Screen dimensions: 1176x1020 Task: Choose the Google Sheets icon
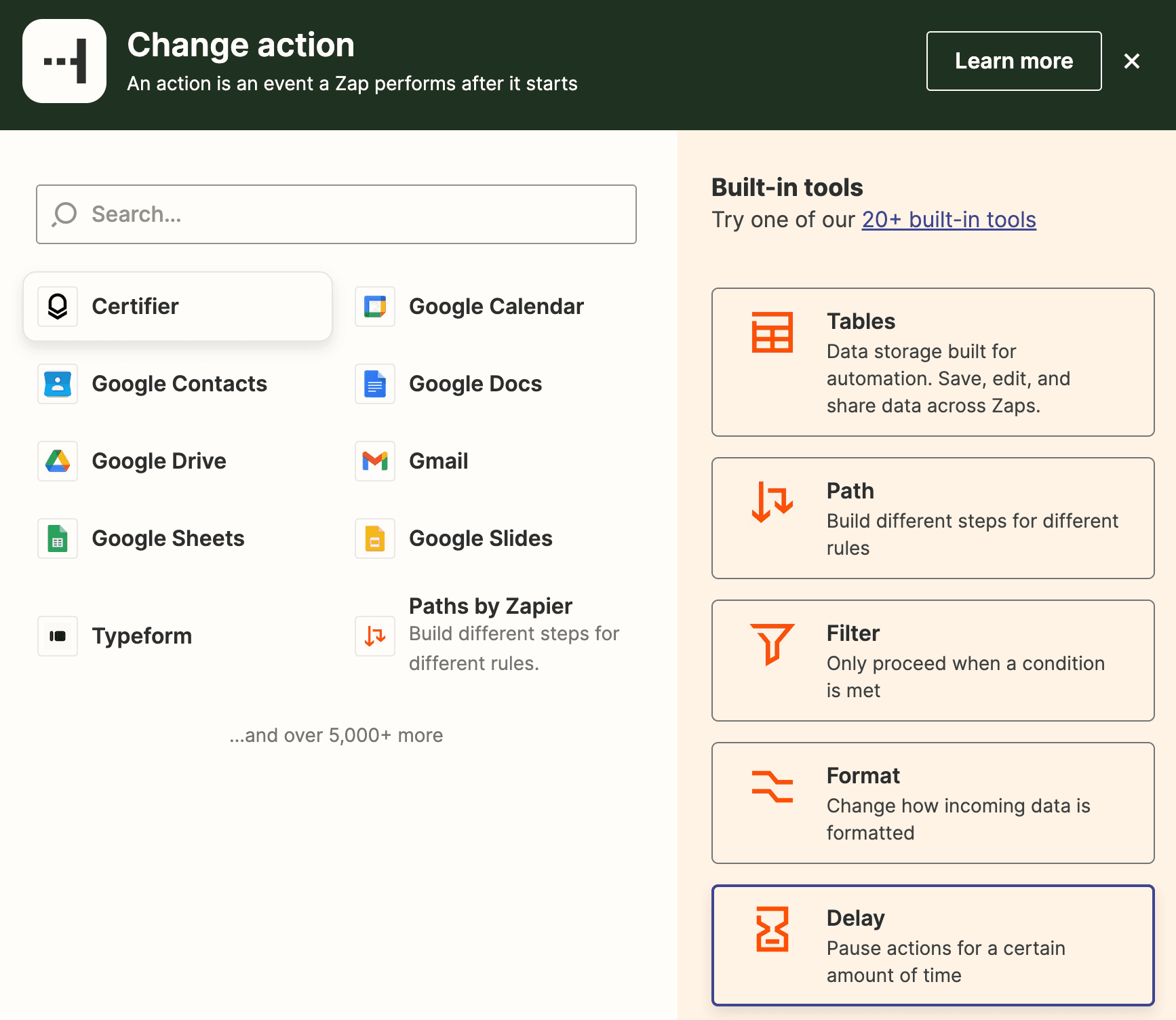[58, 538]
